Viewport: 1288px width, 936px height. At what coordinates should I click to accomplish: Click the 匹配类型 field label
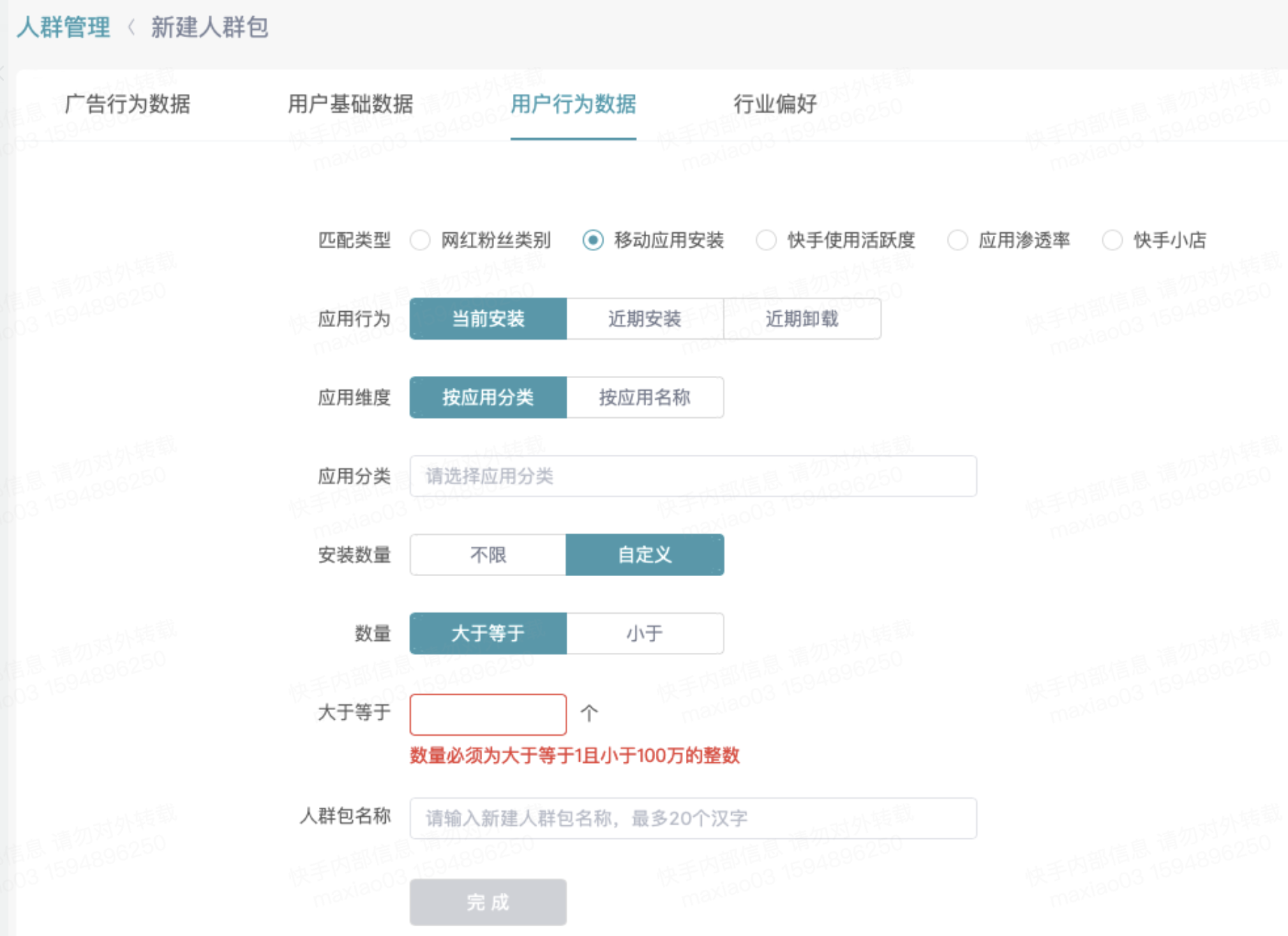pos(354,240)
